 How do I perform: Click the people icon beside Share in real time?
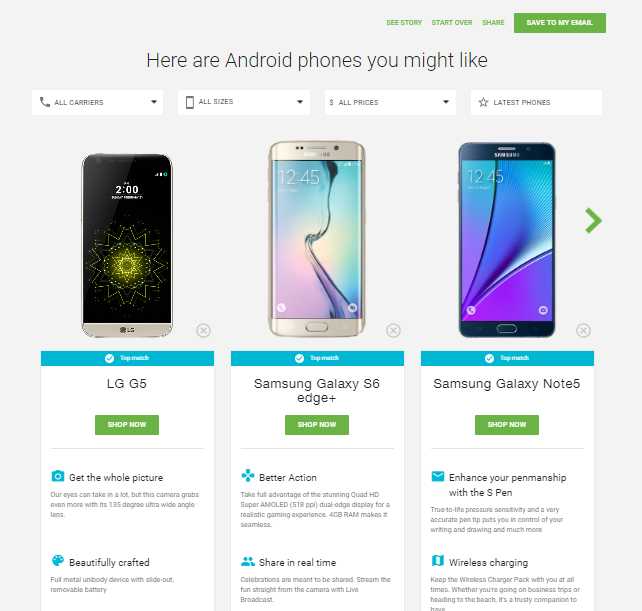coord(248,561)
